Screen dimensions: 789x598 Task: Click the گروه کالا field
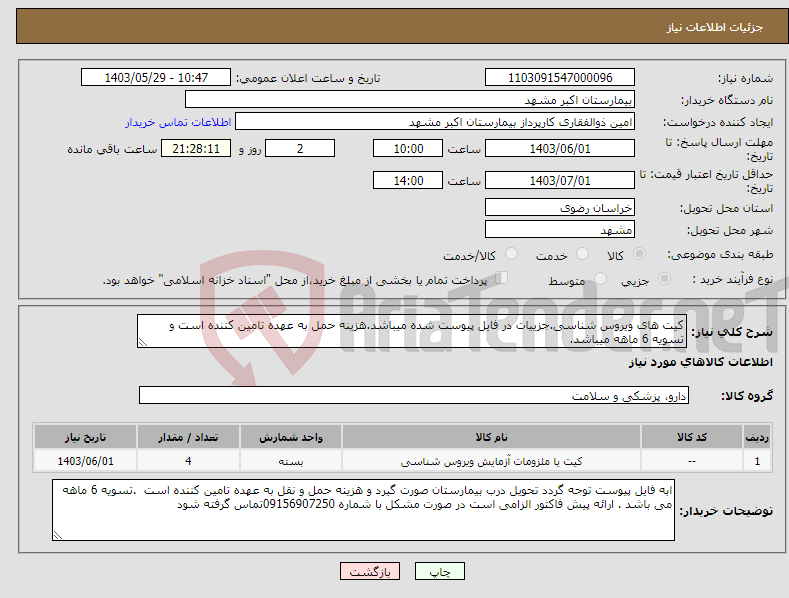click(414, 396)
